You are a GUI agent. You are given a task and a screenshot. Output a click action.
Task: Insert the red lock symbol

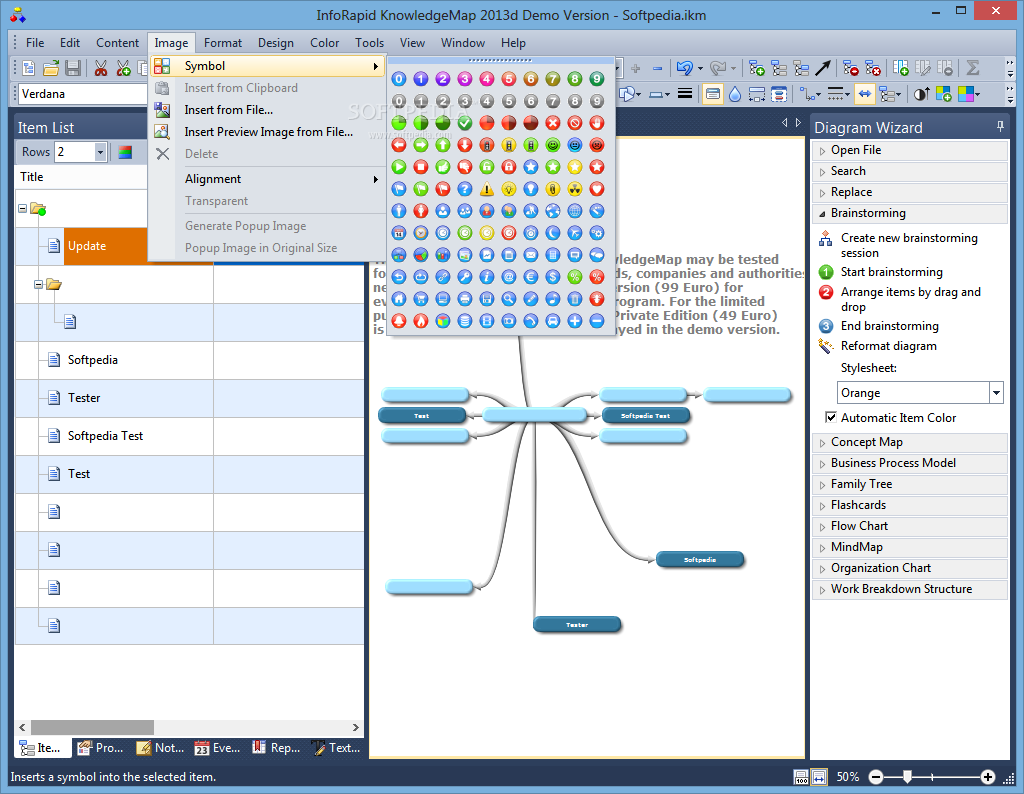pos(509,167)
